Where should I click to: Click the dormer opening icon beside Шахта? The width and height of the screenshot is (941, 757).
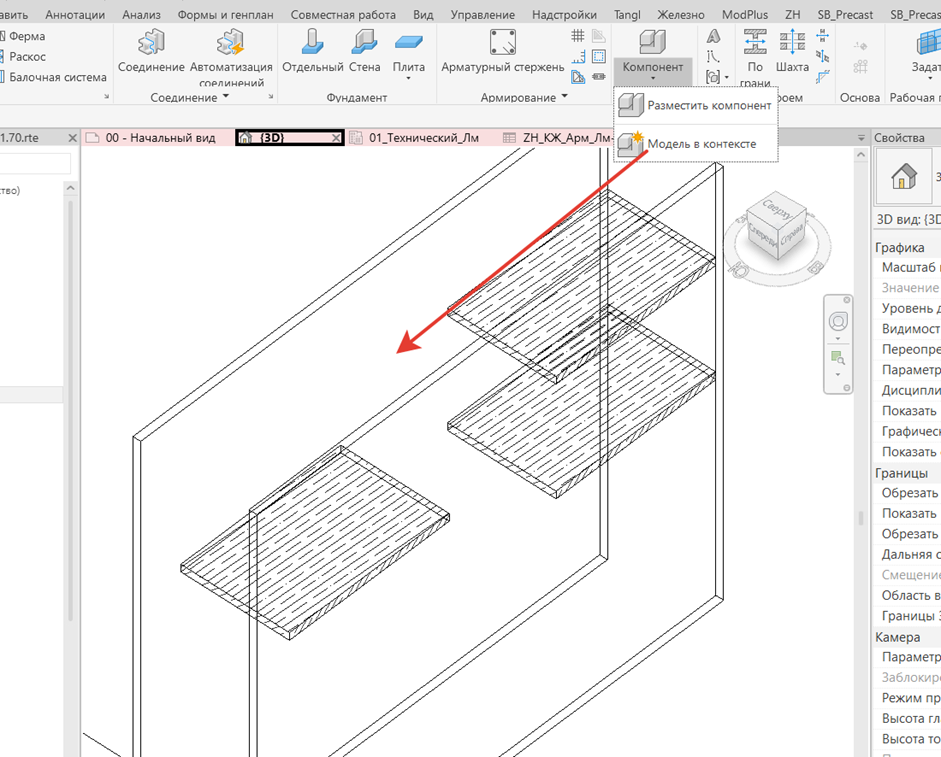point(823,77)
